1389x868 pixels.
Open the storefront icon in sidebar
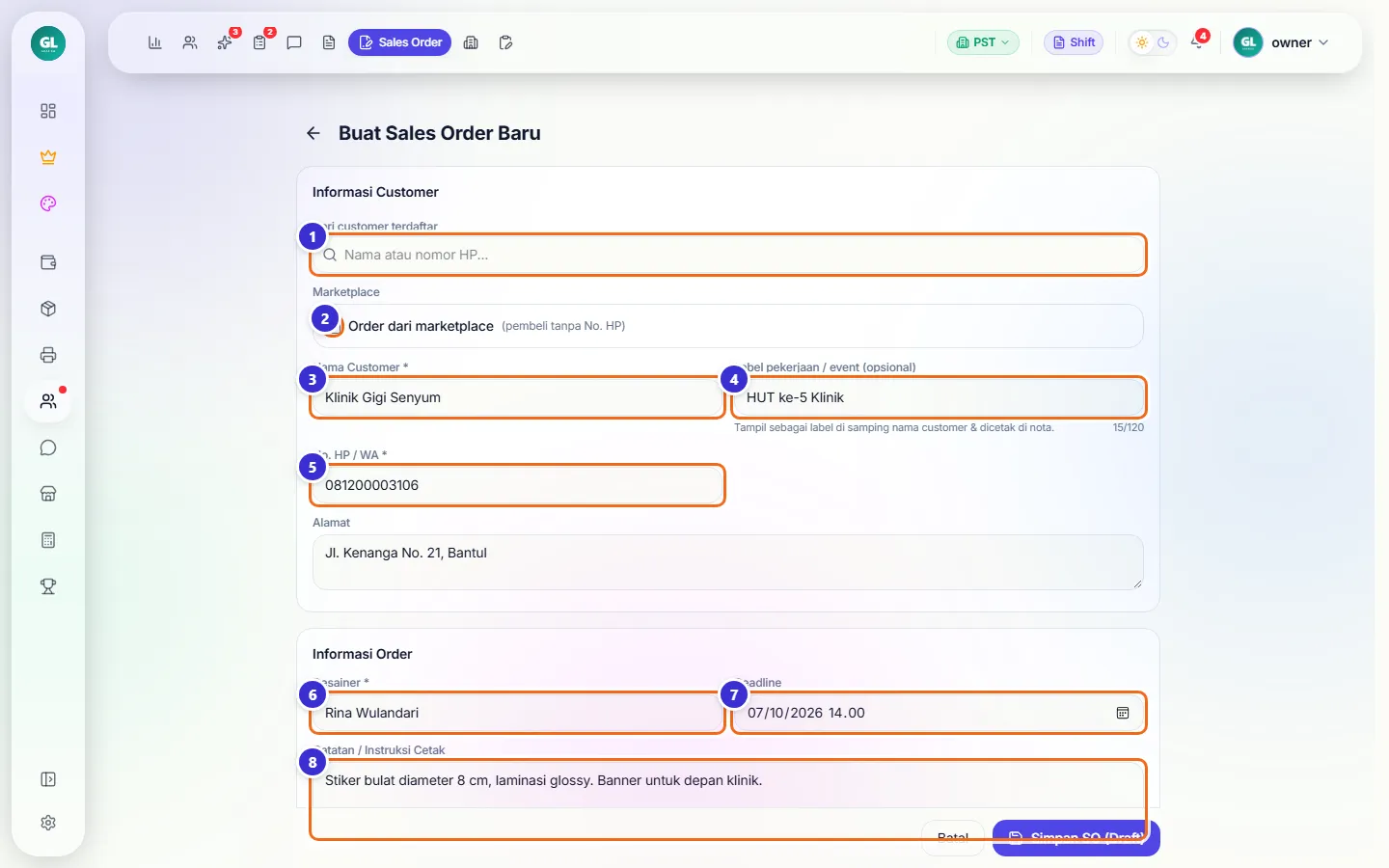coord(48,494)
